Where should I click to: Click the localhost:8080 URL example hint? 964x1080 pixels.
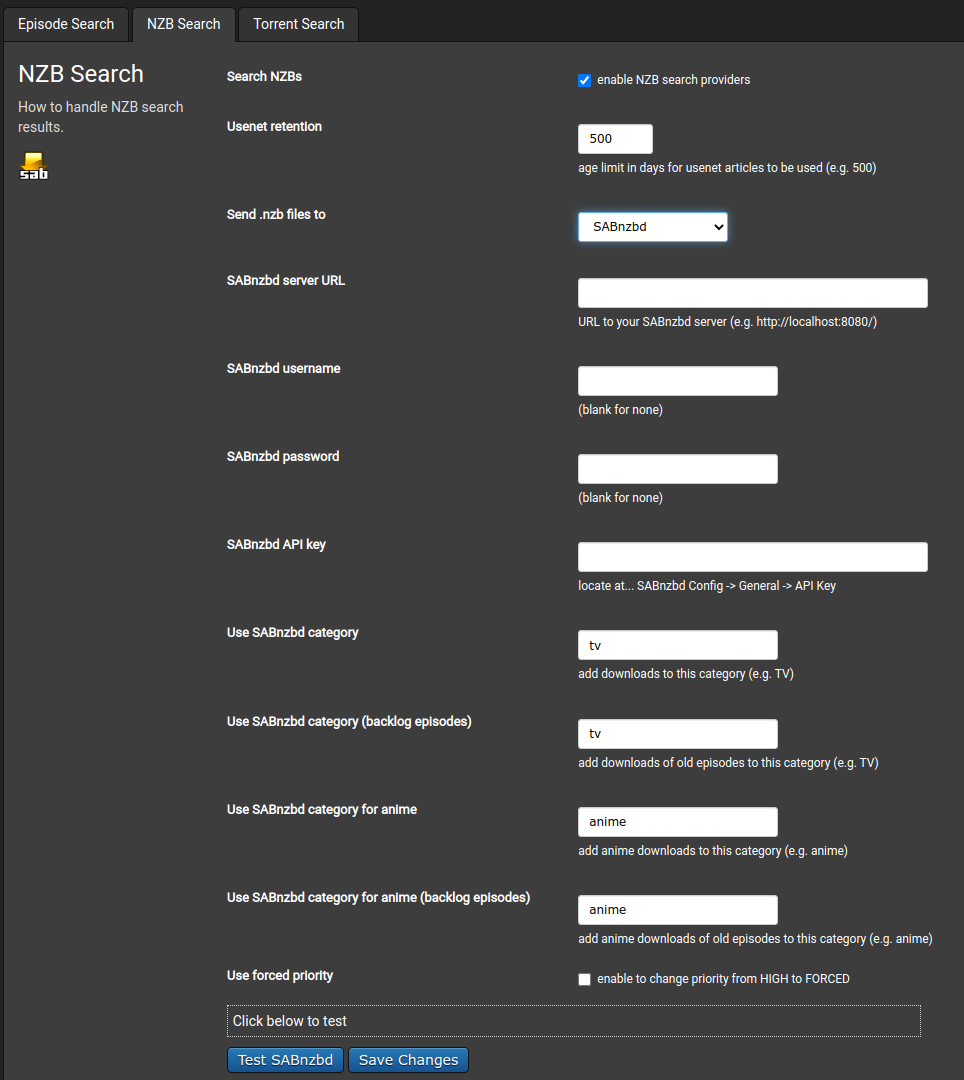point(728,322)
